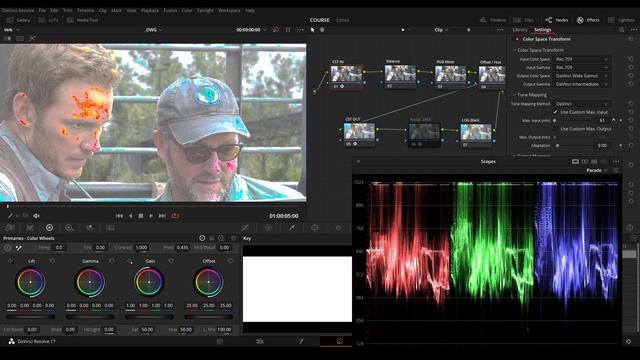Open the Primaries color wheels palette icon
The height and width of the screenshot is (360, 640).
click(49, 228)
